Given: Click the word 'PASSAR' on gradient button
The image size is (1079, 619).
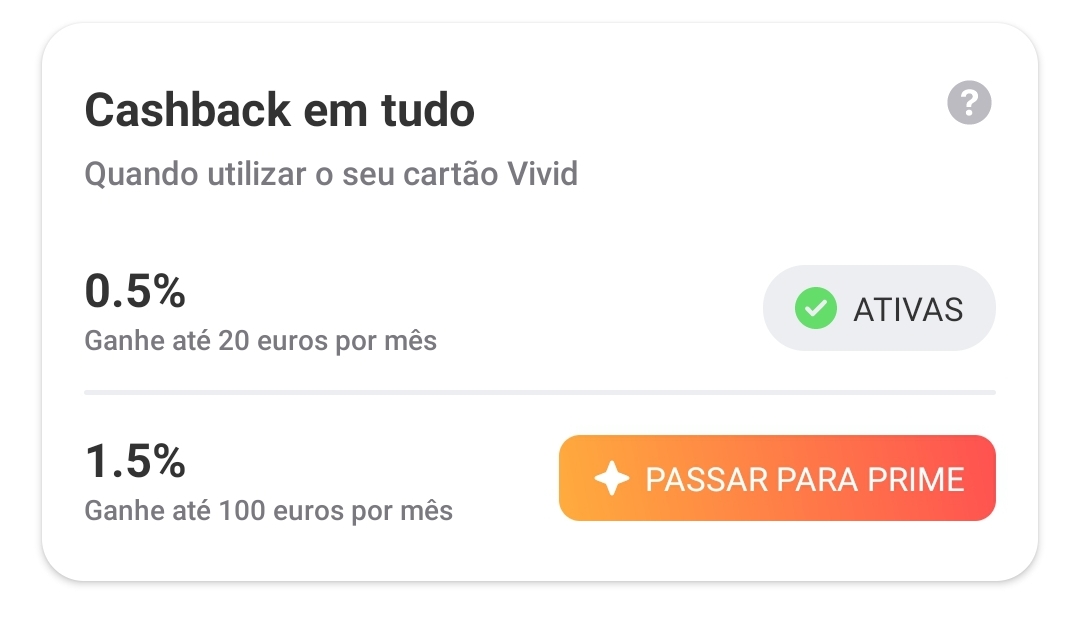Looking at the screenshot, I should (692, 479).
